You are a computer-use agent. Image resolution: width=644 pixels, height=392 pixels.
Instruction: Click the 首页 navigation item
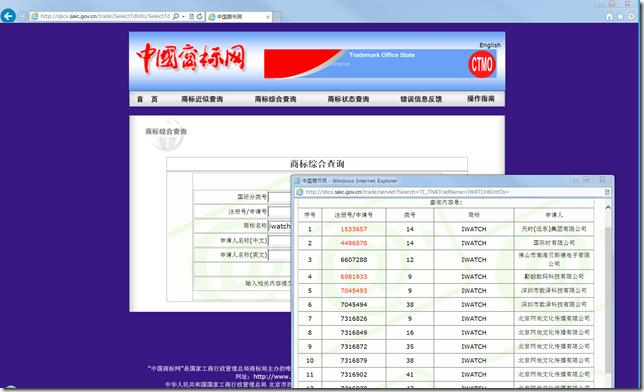(147, 99)
